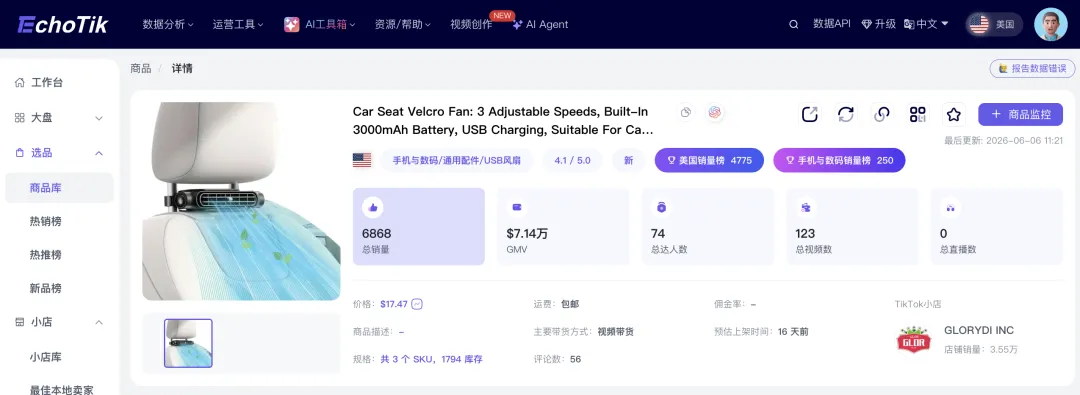
Task: Open product in external link icon
Action: click(x=810, y=114)
